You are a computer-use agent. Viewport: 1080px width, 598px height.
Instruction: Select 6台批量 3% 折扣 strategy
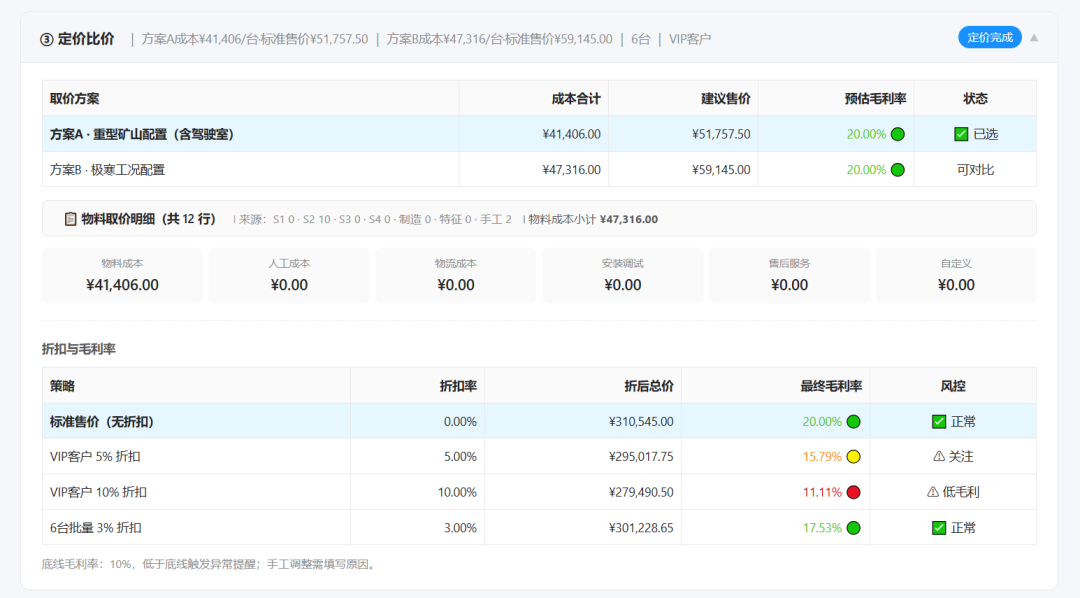(539, 528)
